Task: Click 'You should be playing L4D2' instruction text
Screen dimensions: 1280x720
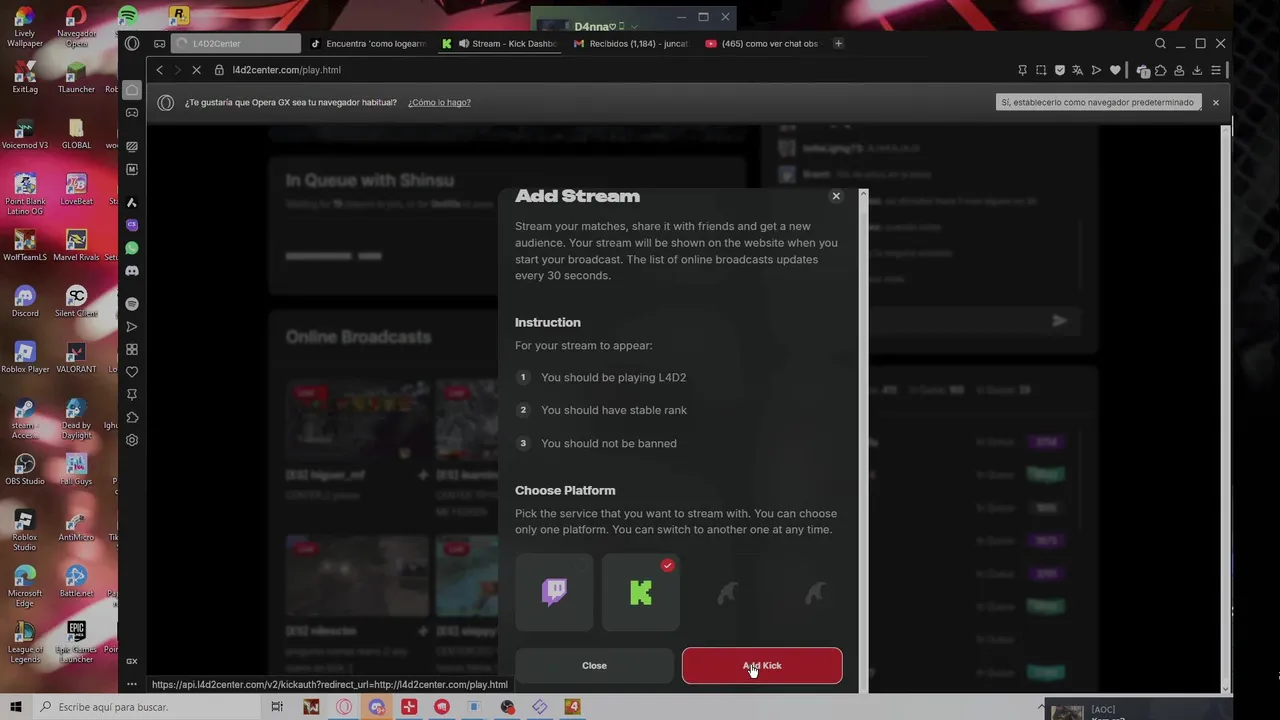Action: (613, 378)
